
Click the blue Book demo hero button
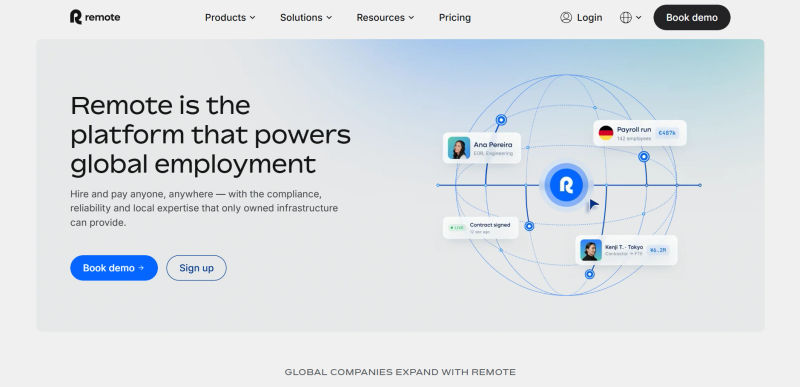(x=114, y=268)
